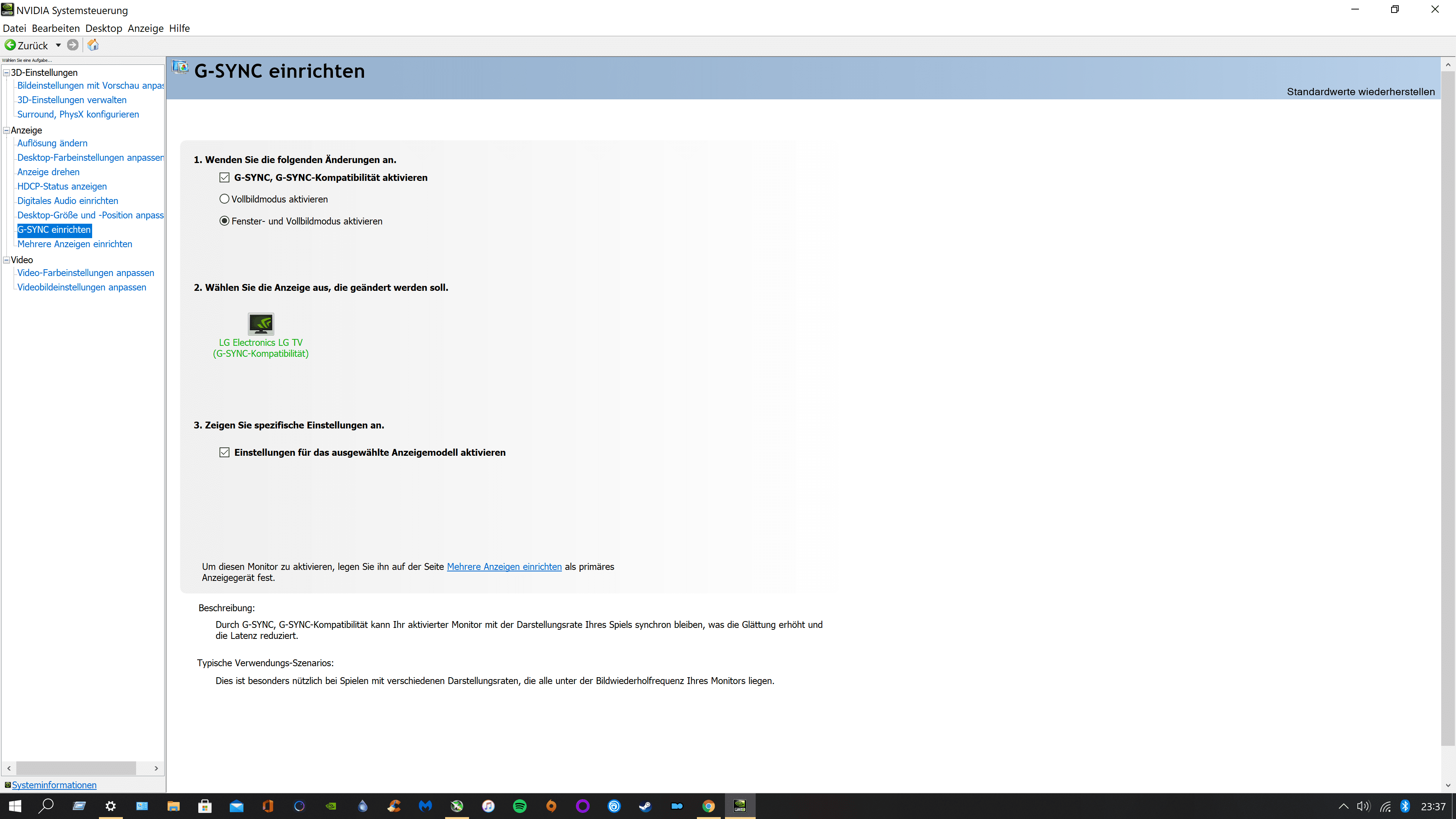This screenshot has width=1456, height=819.
Task: Click the forward navigation arrow
Action: point(72,45)
